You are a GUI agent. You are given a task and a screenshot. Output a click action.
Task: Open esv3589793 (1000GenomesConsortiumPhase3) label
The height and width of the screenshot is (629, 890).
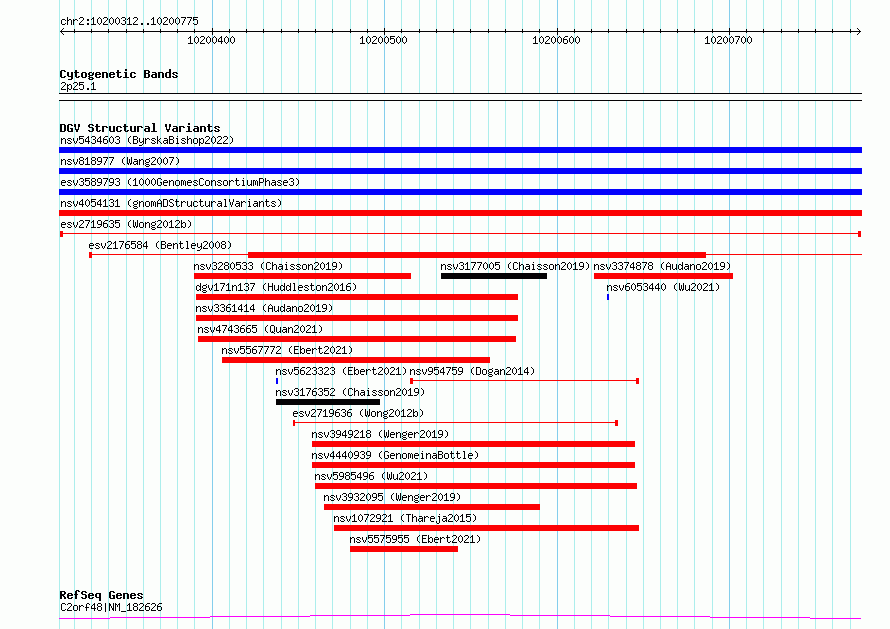(180, 182)
